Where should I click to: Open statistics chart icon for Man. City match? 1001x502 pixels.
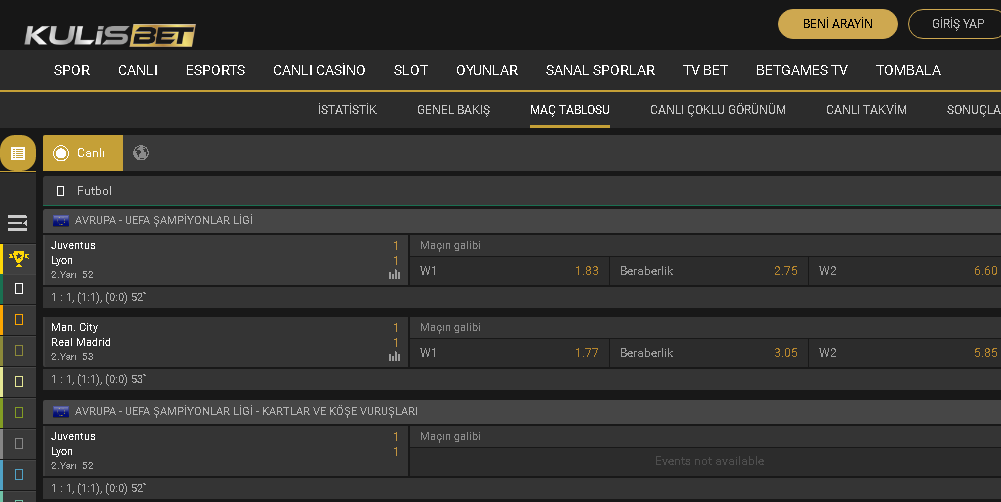tap(395, 356)
